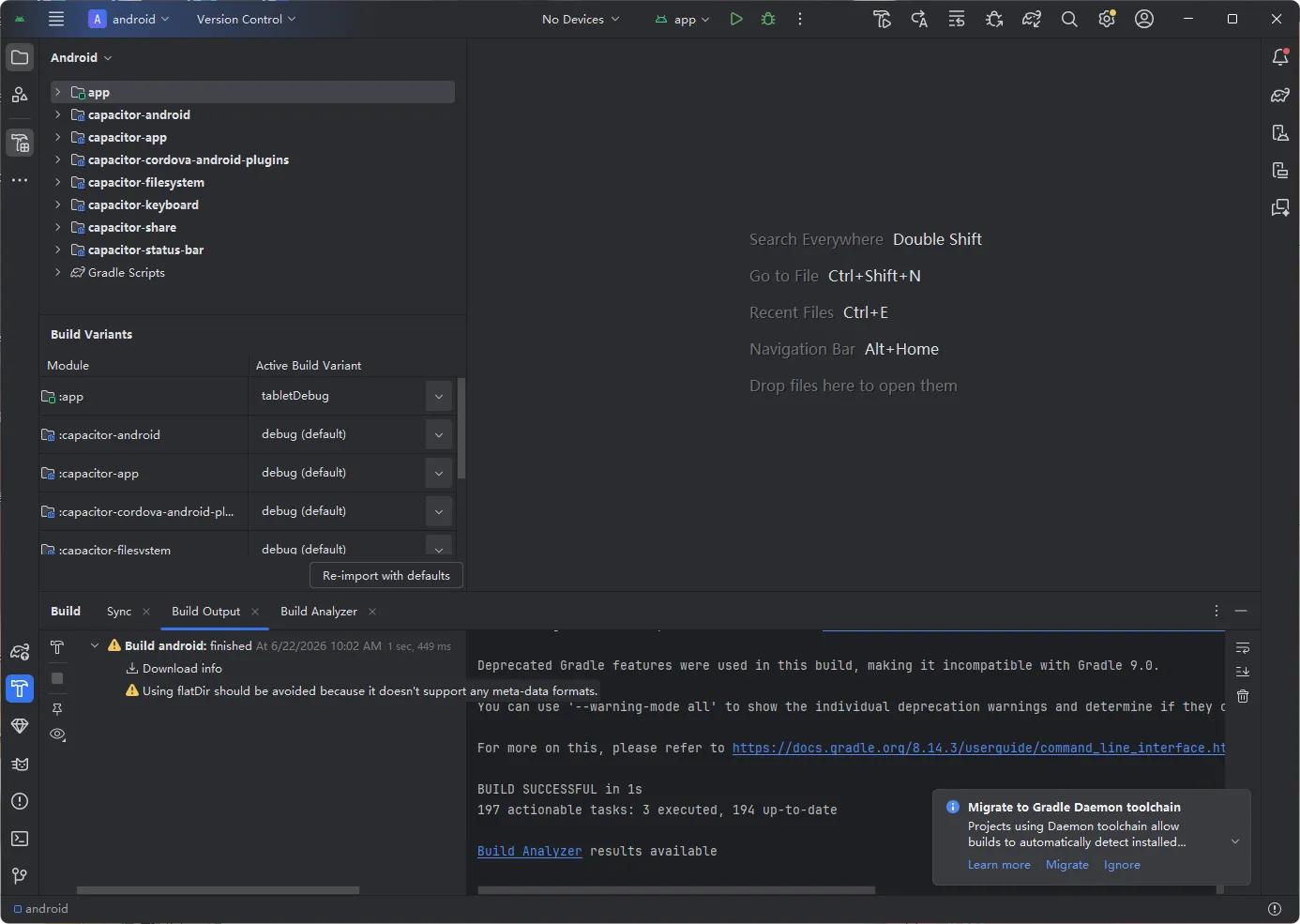1300x924 pixels.
Task: Click the Stop square in Build panel toolbar
Action: tap(57, 678)
